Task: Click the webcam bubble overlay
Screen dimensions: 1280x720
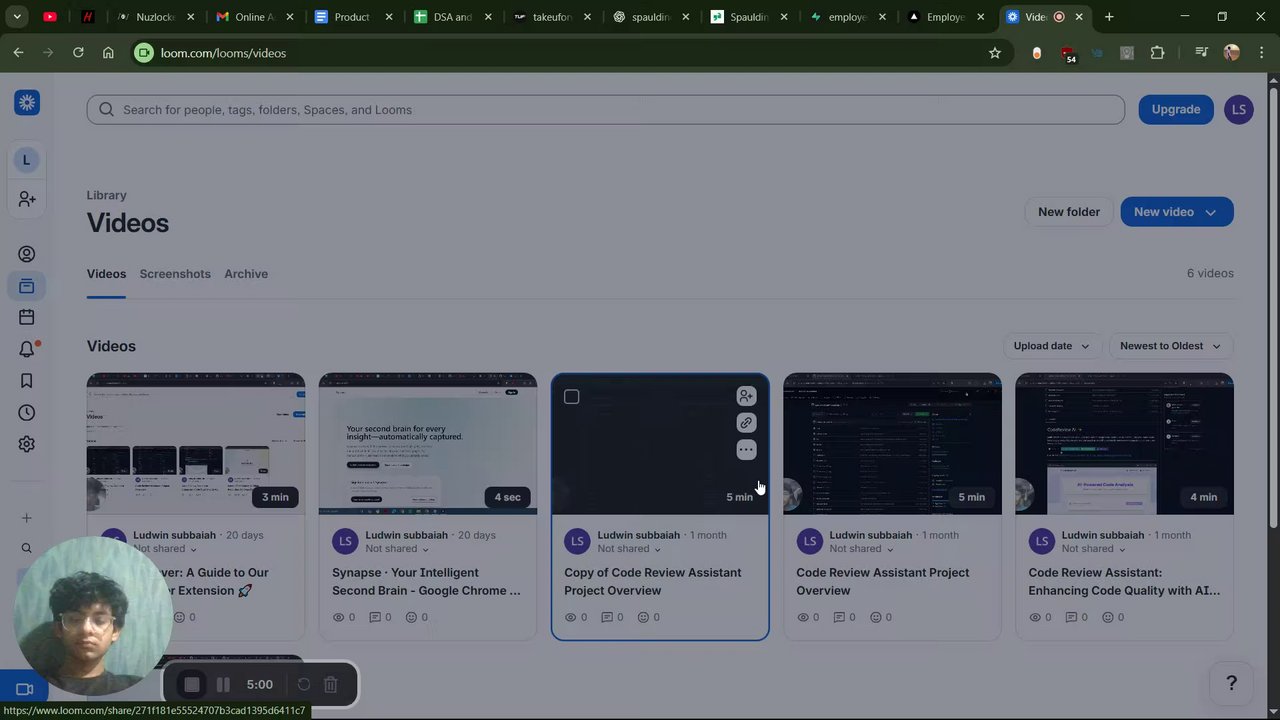Action: (92, 617)
